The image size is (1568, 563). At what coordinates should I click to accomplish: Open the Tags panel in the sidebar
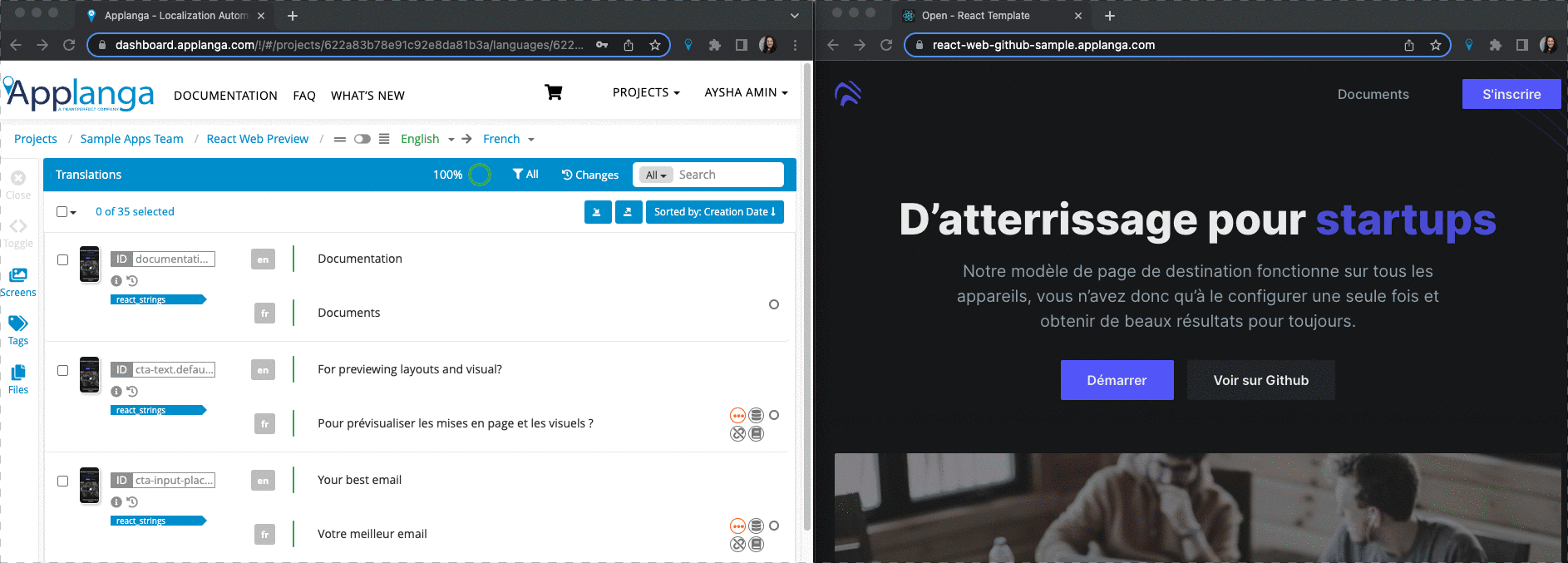18,330
